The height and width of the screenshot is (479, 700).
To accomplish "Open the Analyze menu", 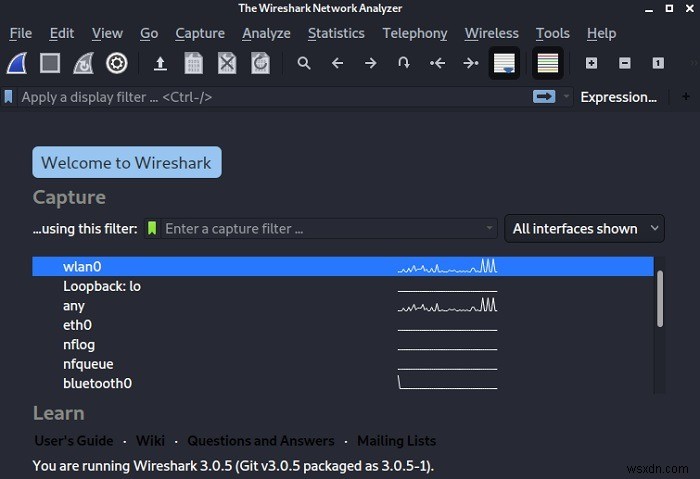I will point(266,33).
